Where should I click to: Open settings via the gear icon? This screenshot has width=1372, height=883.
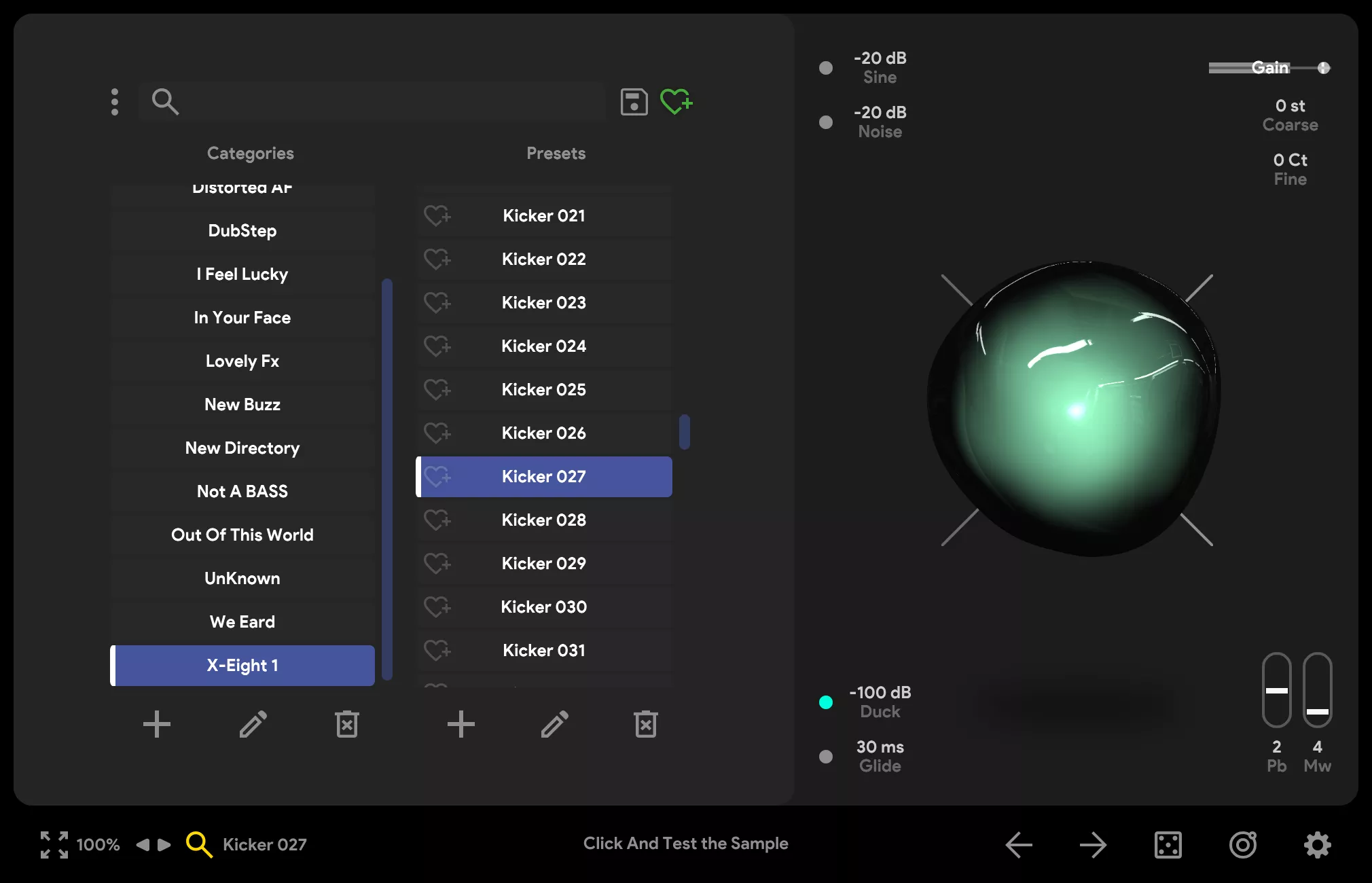tap(1316, 844)
